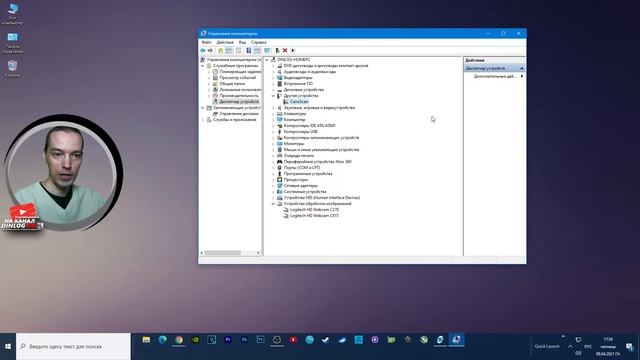Open the Control Panel desktop icon
Screen dimensions: 640x360
pos(12,43)
